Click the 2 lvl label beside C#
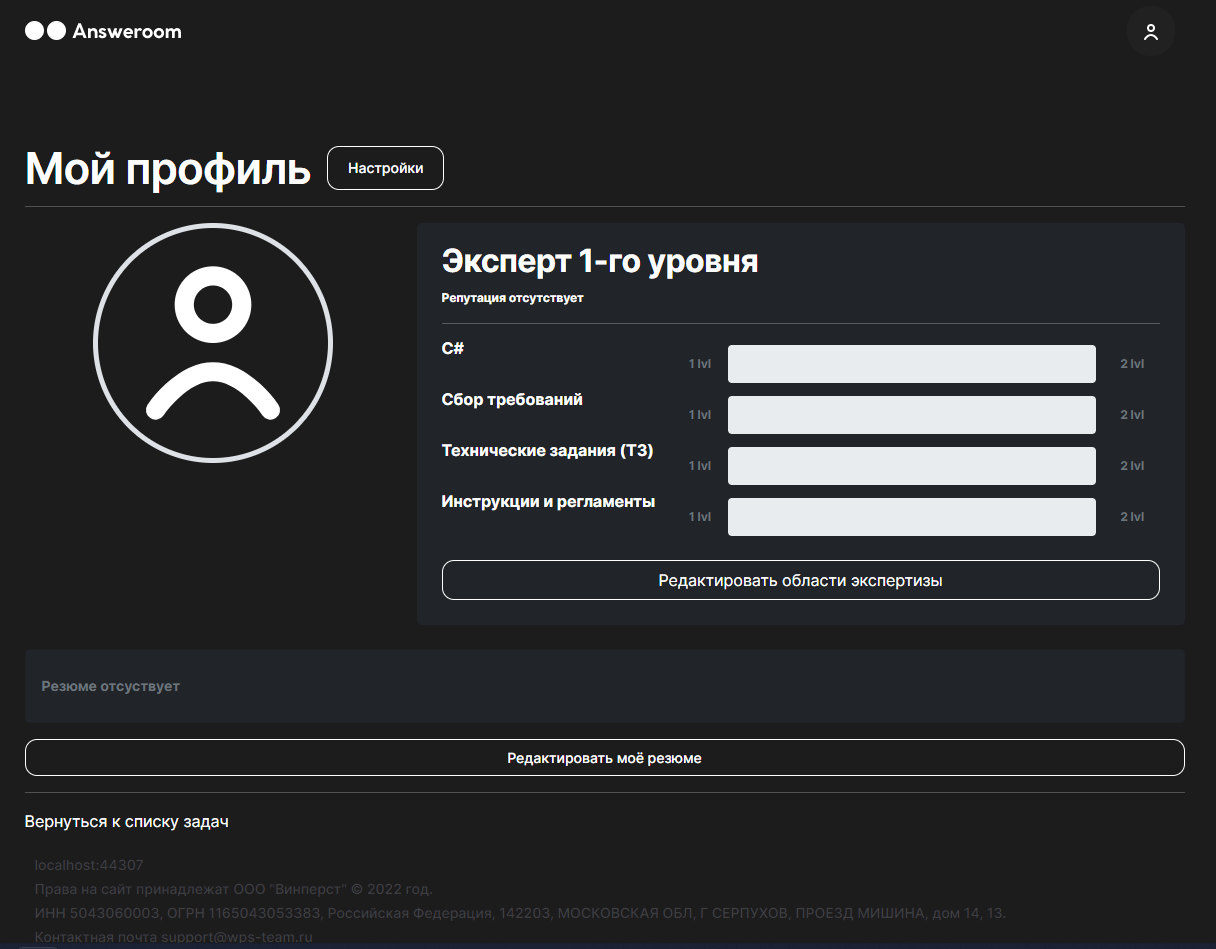Image resolution: width=1216 pixels, height=949 pixels. point(1132,364)
